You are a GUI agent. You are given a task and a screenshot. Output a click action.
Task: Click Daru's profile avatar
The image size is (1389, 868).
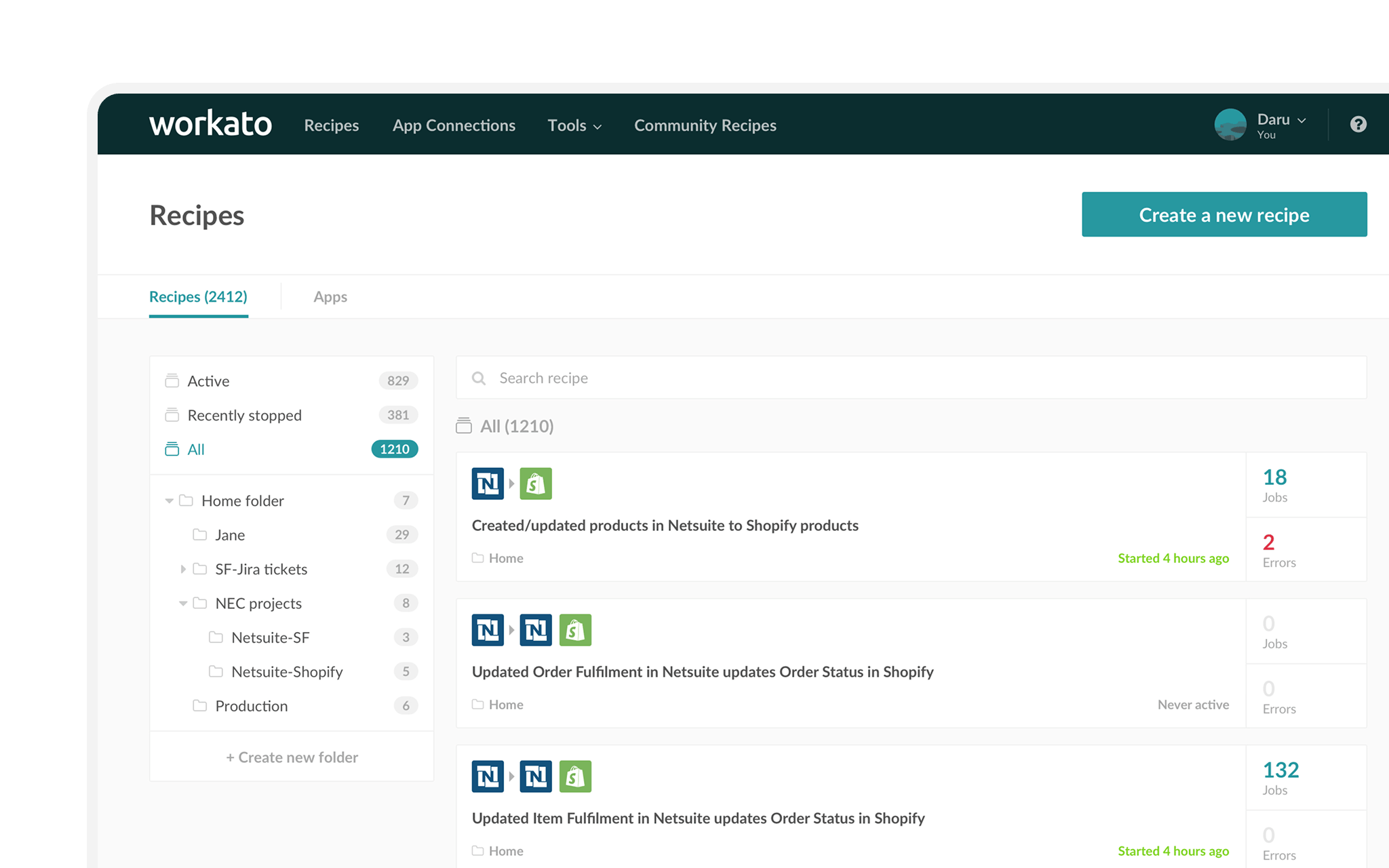click(1230, 125)
